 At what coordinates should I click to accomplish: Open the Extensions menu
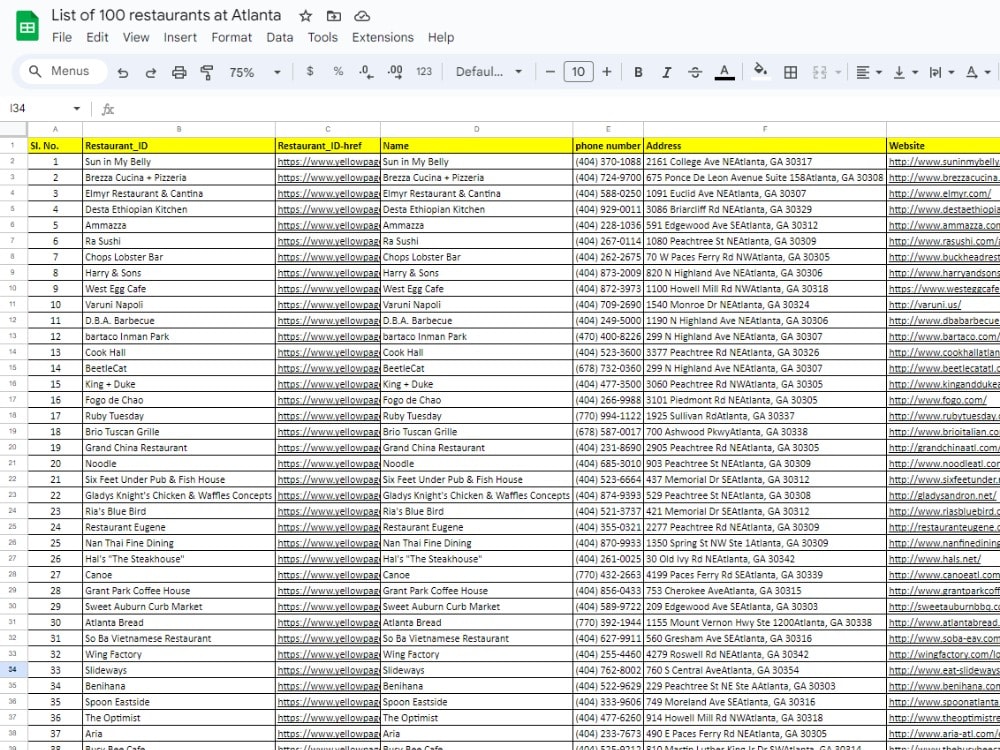tap(383, 38)
